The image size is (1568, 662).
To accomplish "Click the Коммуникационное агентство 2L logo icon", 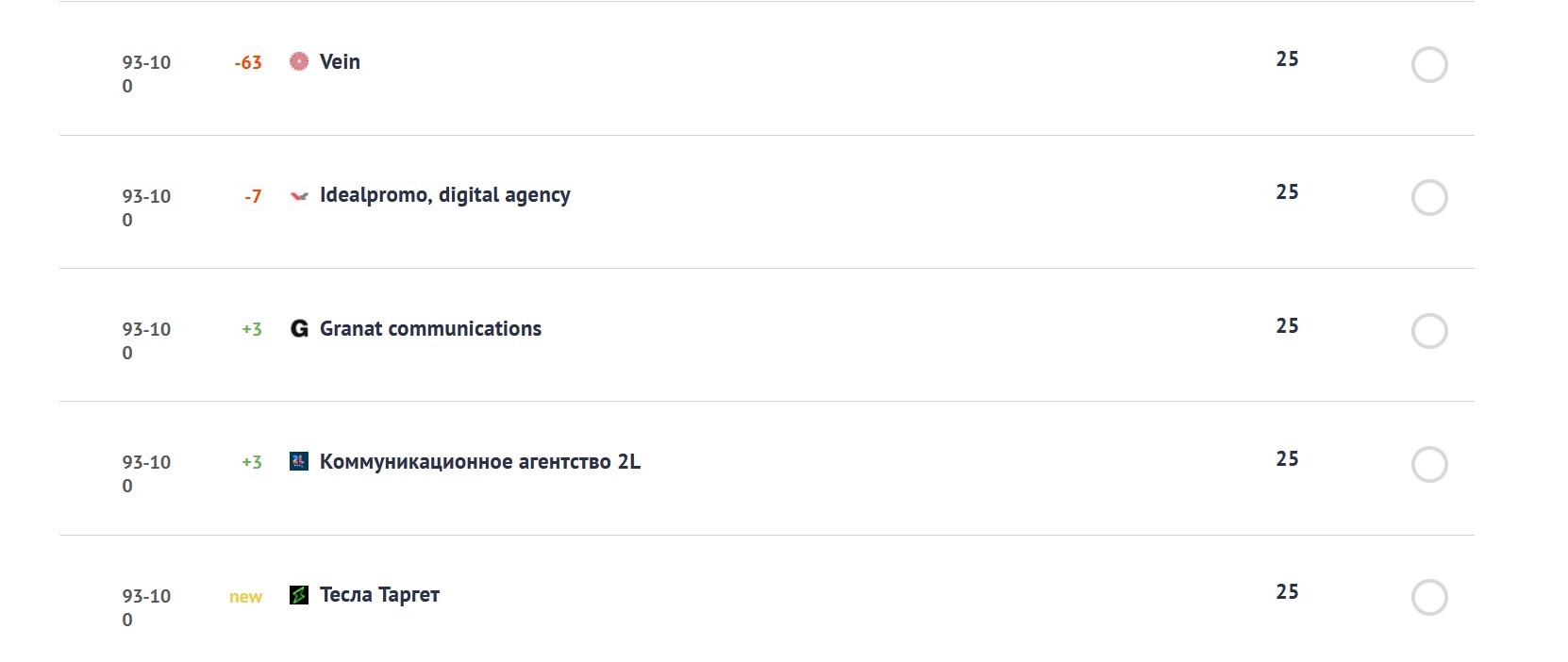I will click(299, 461).
